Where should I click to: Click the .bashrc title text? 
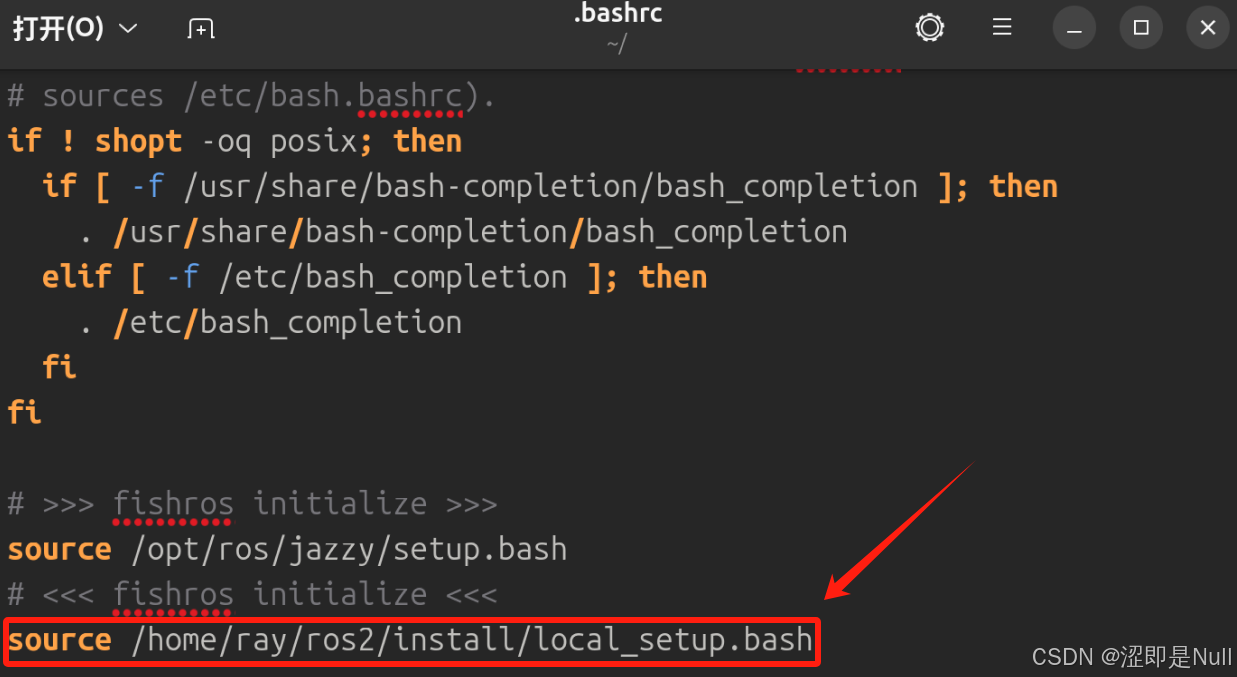tap(618, 14)
